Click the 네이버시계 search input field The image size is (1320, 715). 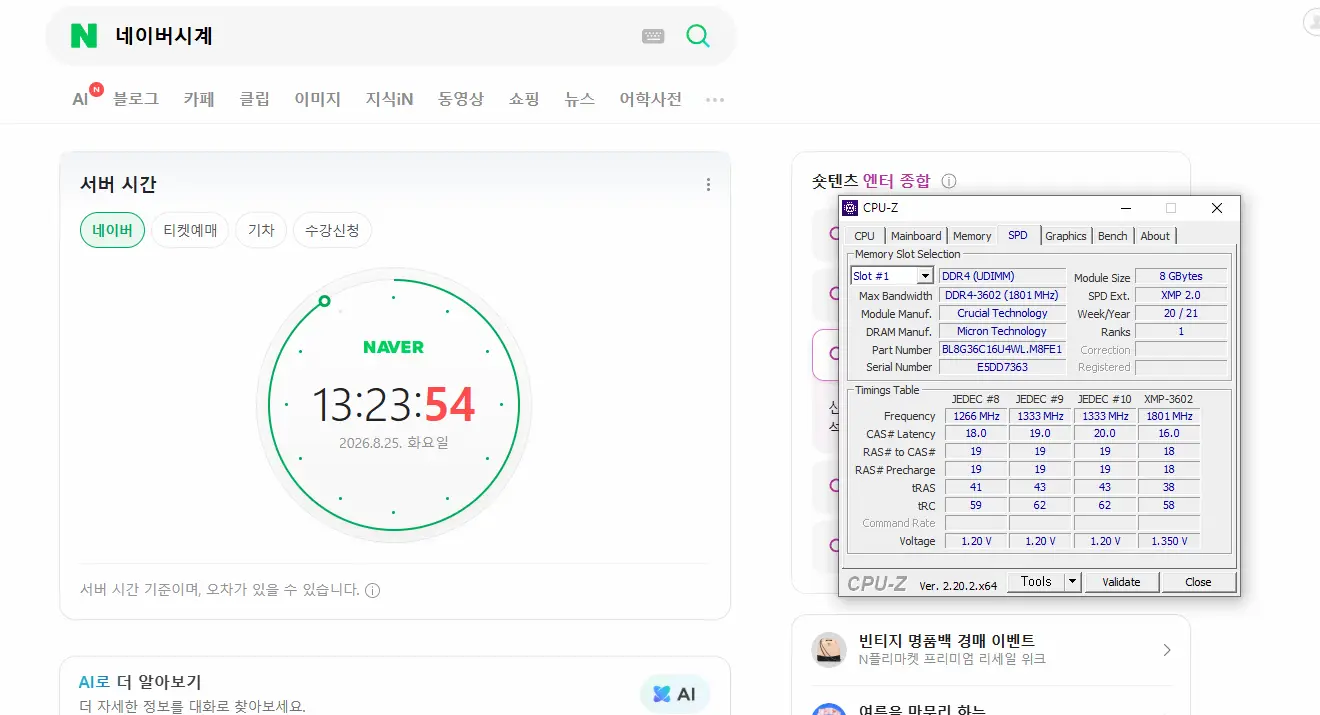coord(370,36)
